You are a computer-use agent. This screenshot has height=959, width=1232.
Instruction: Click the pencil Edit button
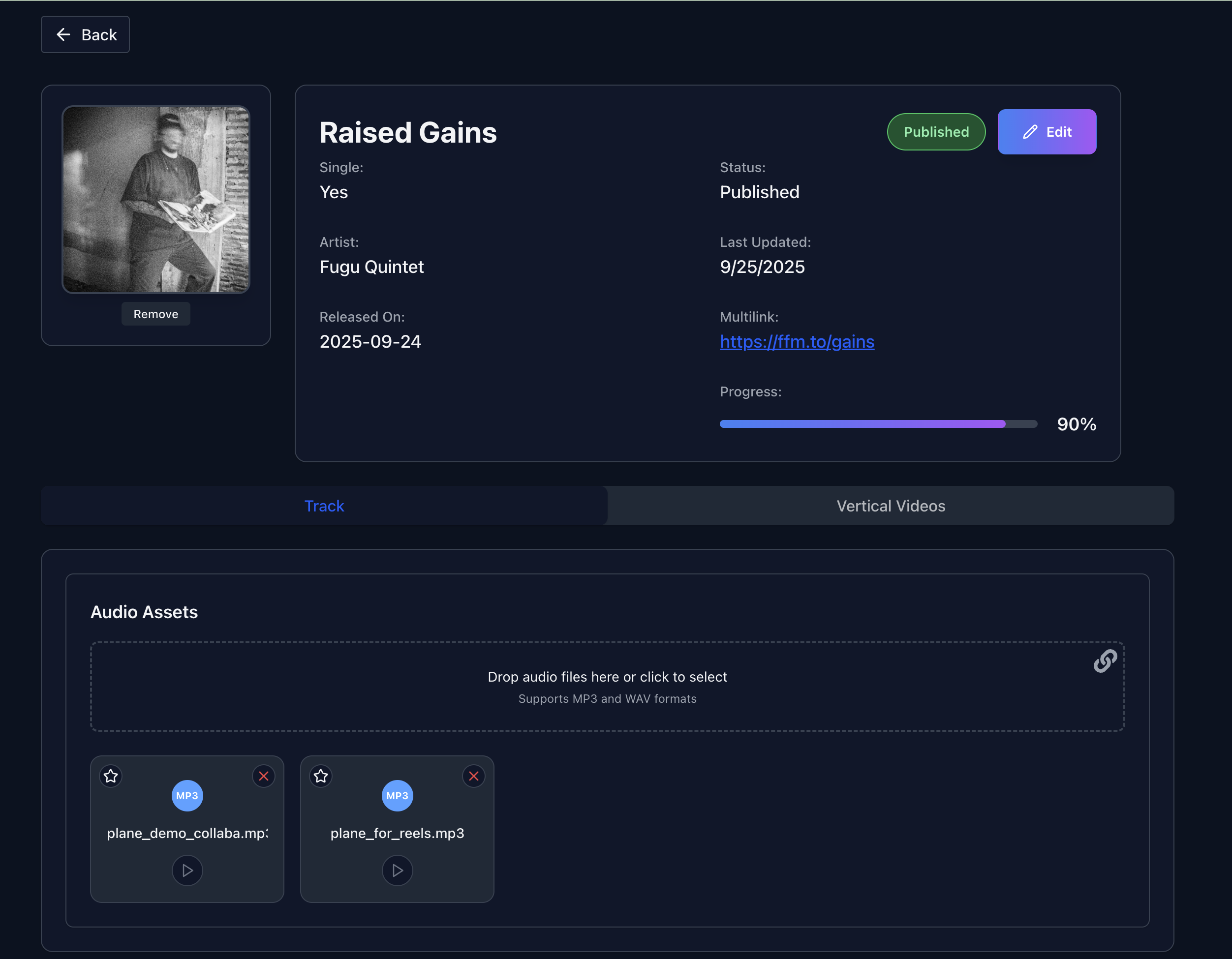1047,132
